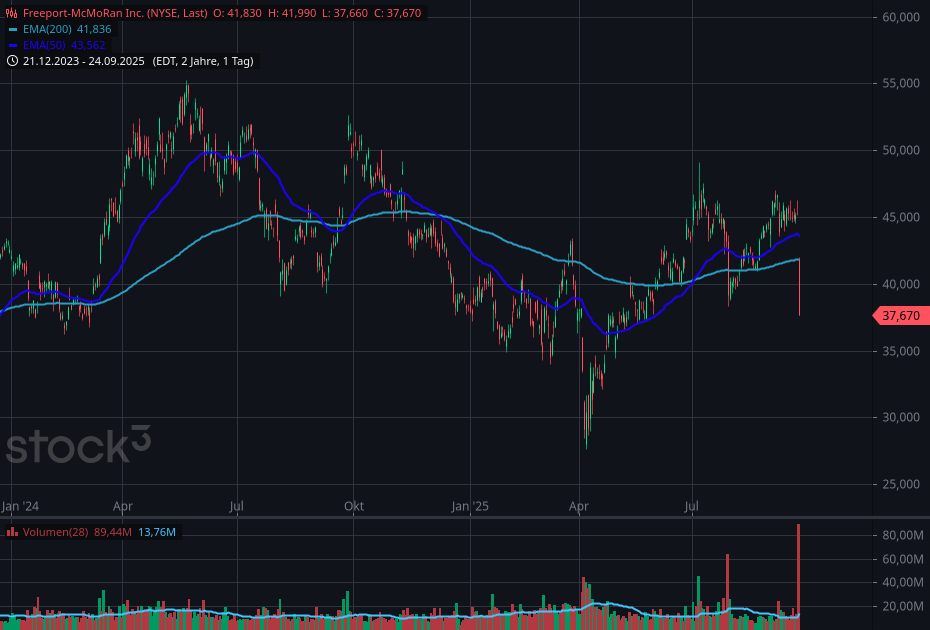Click the Jan '25 label on time axis

469,507
